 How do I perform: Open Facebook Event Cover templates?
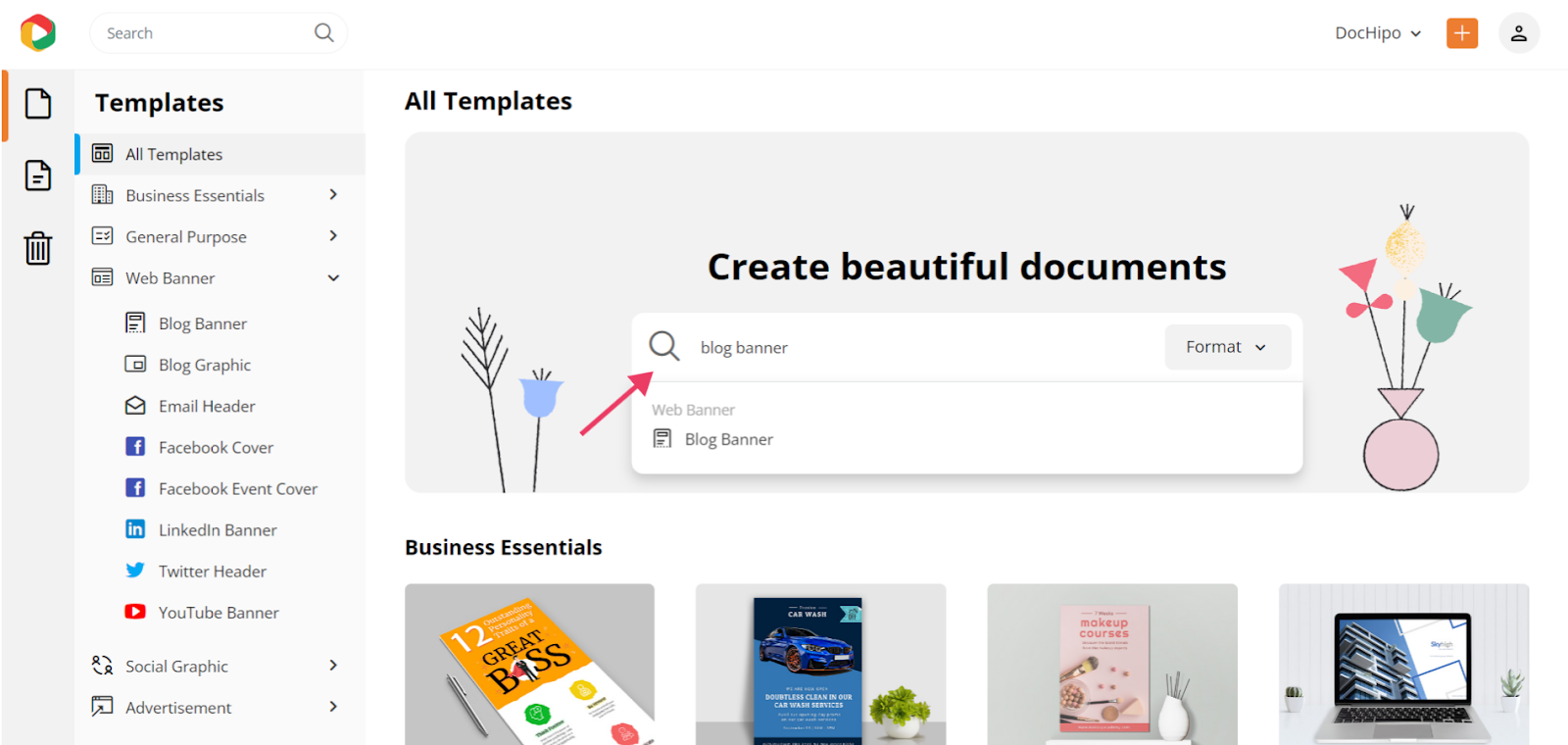point(238,488)
